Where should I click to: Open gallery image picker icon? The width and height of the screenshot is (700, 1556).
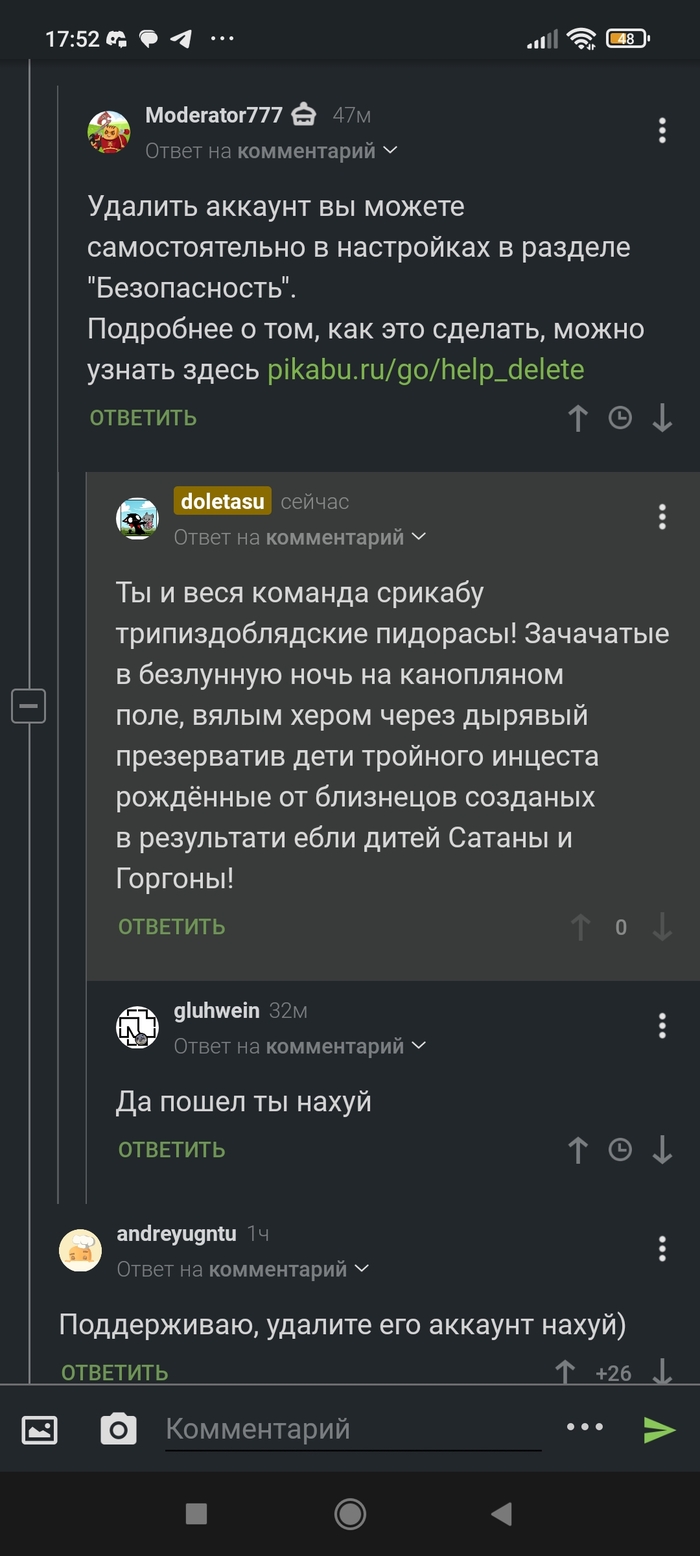[x=40, y=1429]
